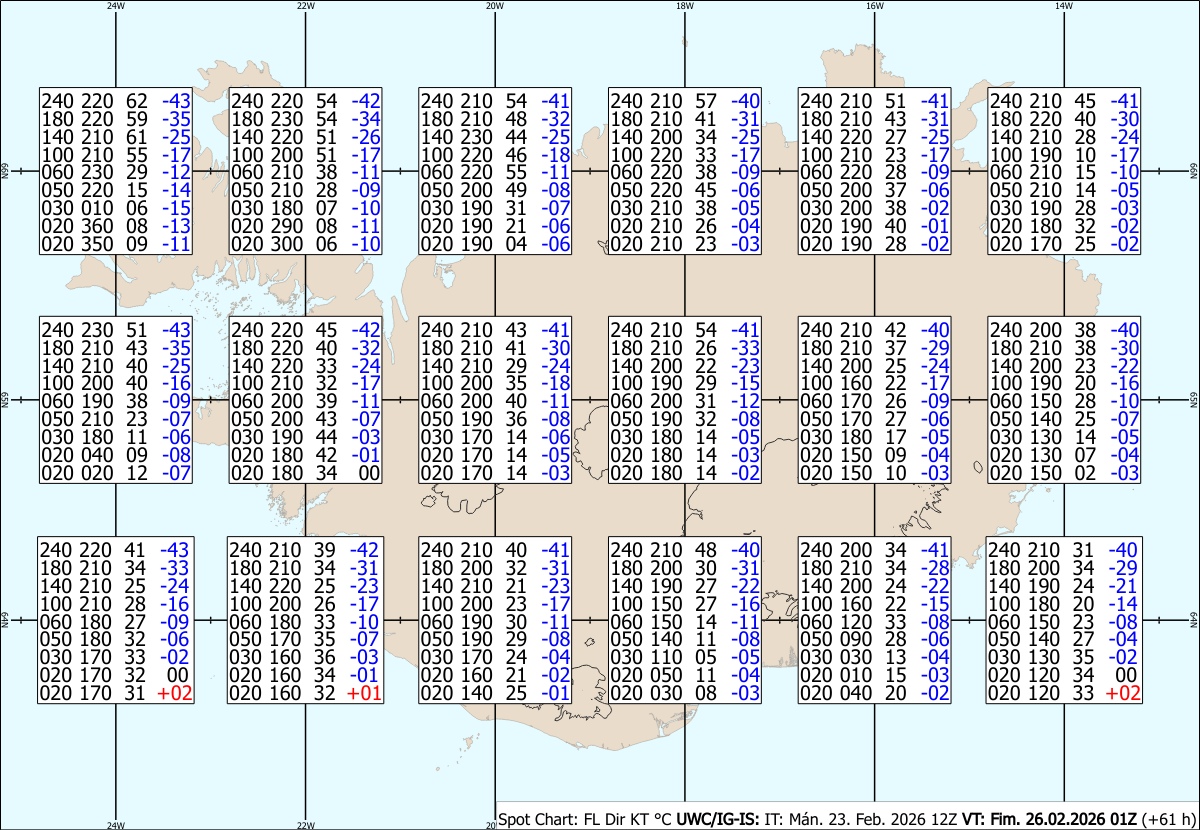Viewport: 1200px width, 830px height.
Task: Click the row 240 210 57 -40
Action: (x=685, y=100)
